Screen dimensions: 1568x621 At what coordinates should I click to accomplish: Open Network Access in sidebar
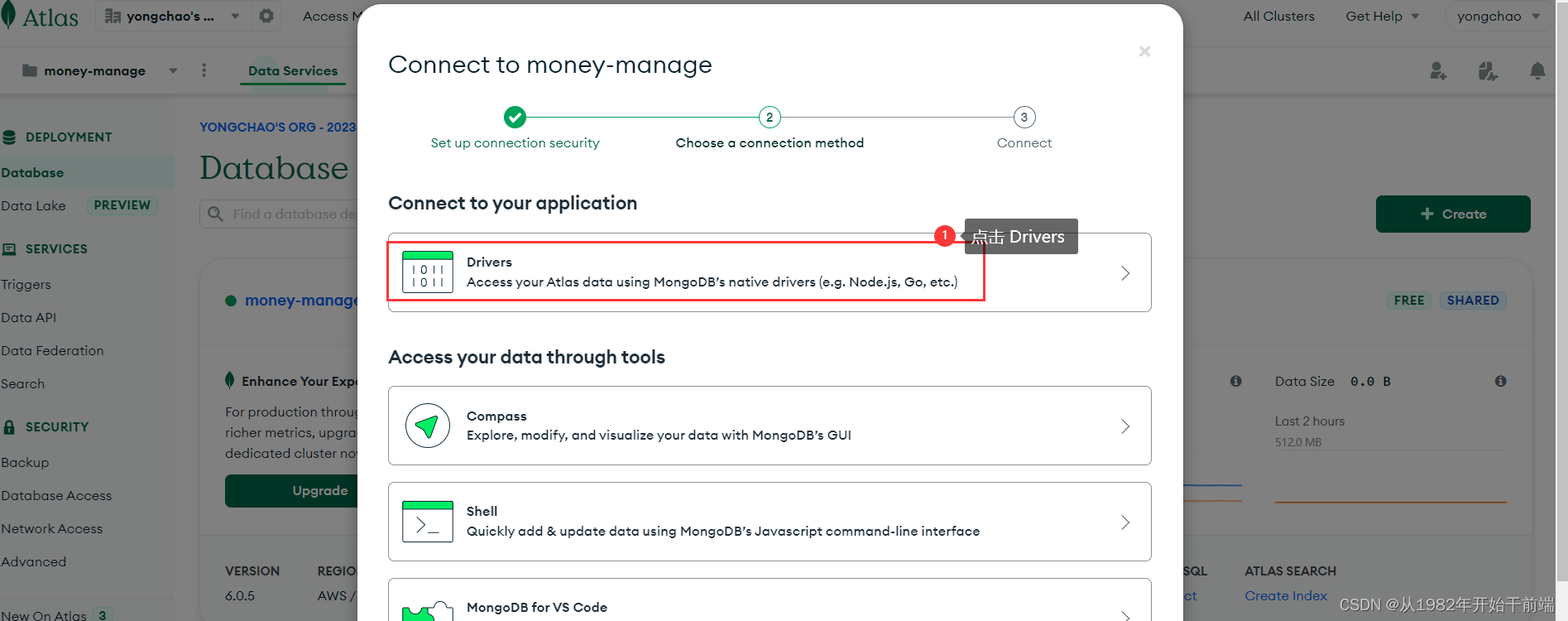click(51, 528)
